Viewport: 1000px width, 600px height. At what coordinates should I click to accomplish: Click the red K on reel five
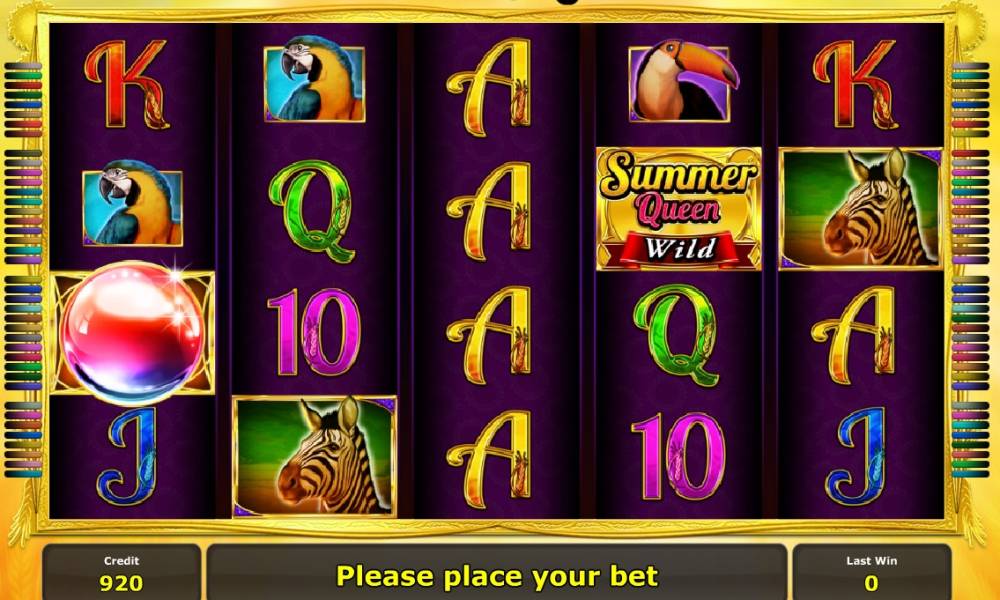pos(856,84)
